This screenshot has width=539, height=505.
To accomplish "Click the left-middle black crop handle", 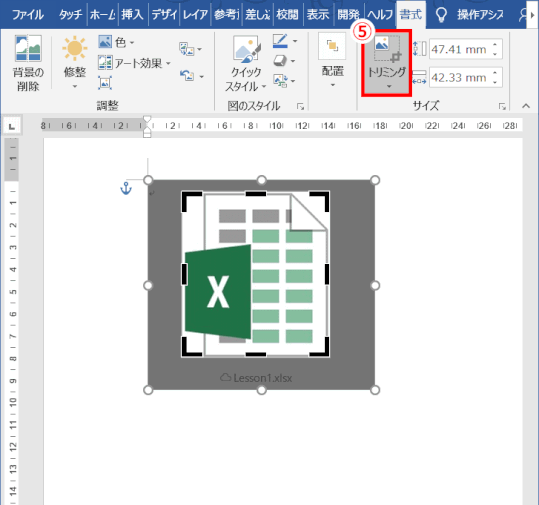I will click(184, 274).
